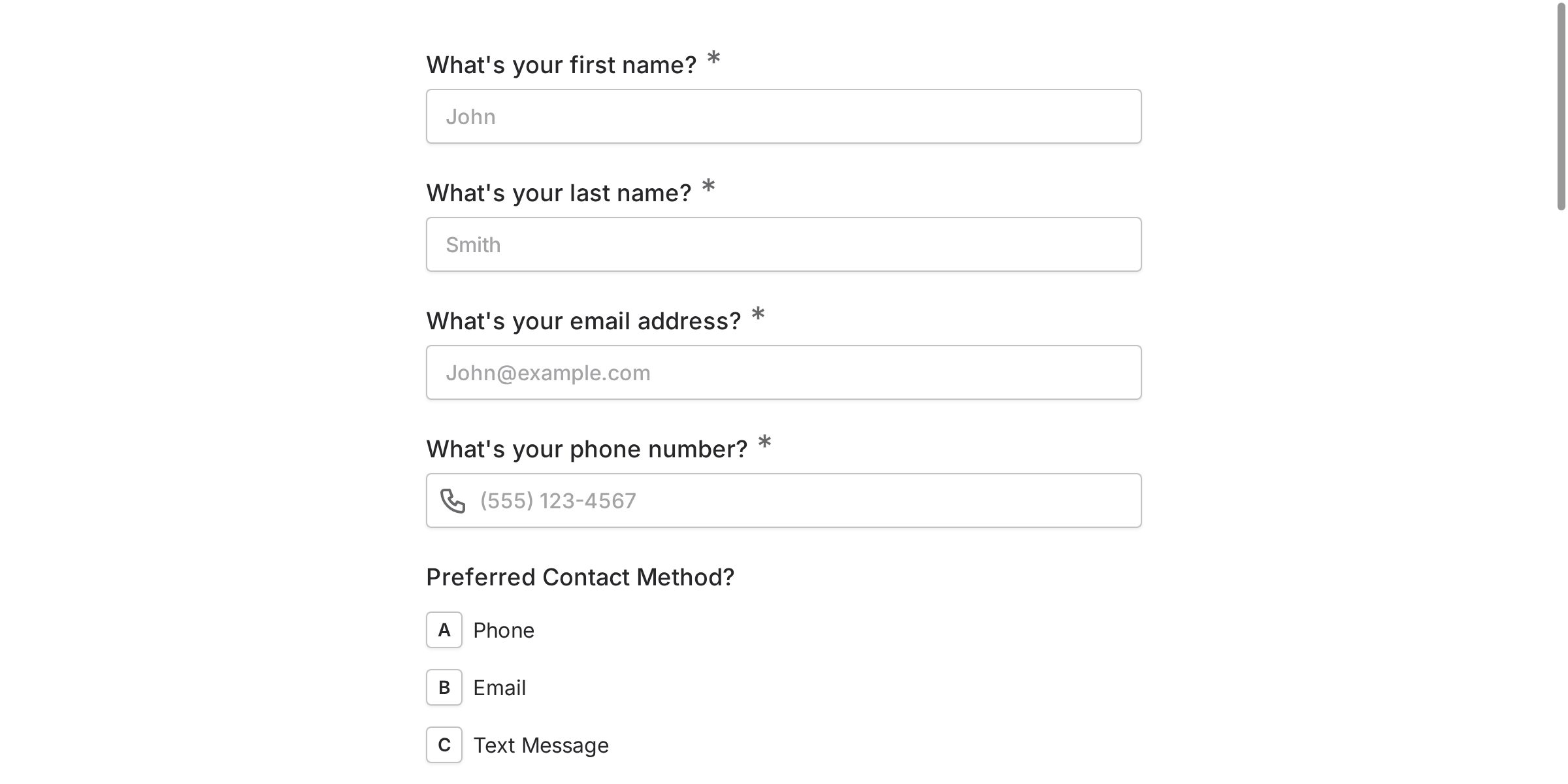Click the "What's your email address?" label
This screenshot has height=784, width=1568.
click(583, 321)
